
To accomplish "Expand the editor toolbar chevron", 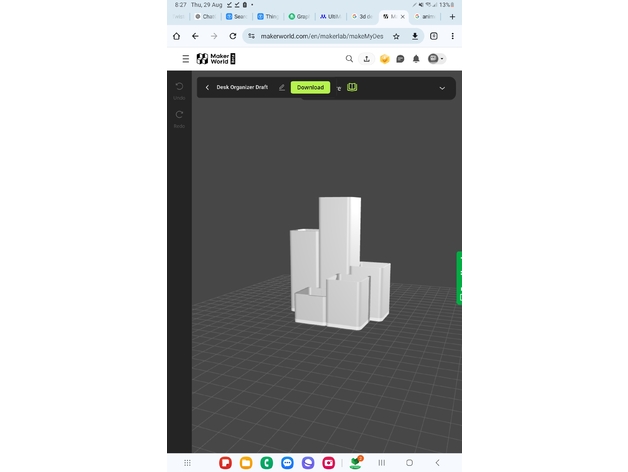I will click(x=442, y=88).
